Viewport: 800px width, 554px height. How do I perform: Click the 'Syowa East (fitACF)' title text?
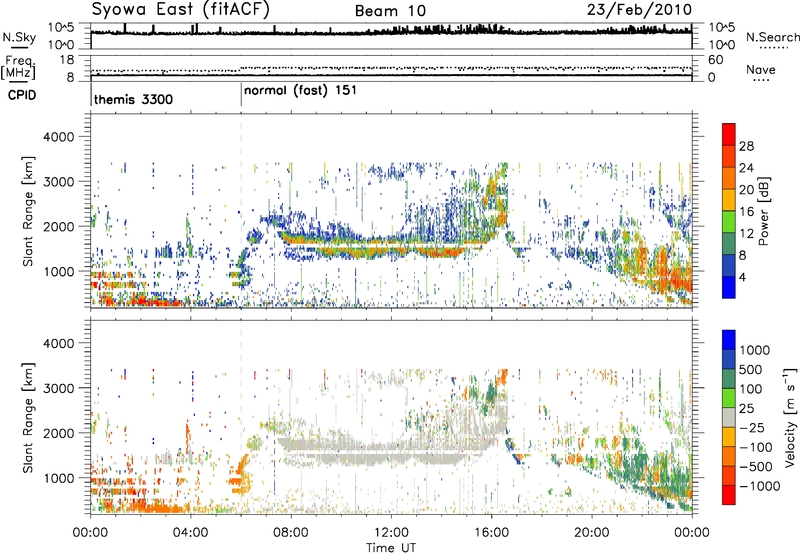coord(181,9)
